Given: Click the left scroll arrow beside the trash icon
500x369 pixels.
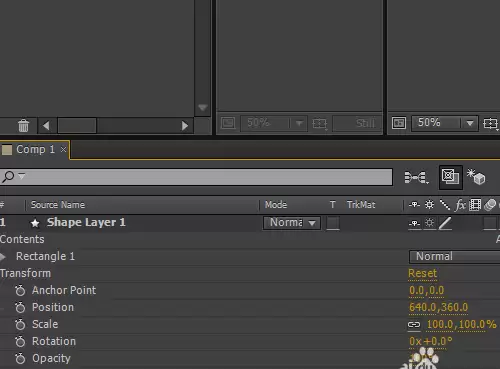Looking at the screenshot, I should click(46, 126).
